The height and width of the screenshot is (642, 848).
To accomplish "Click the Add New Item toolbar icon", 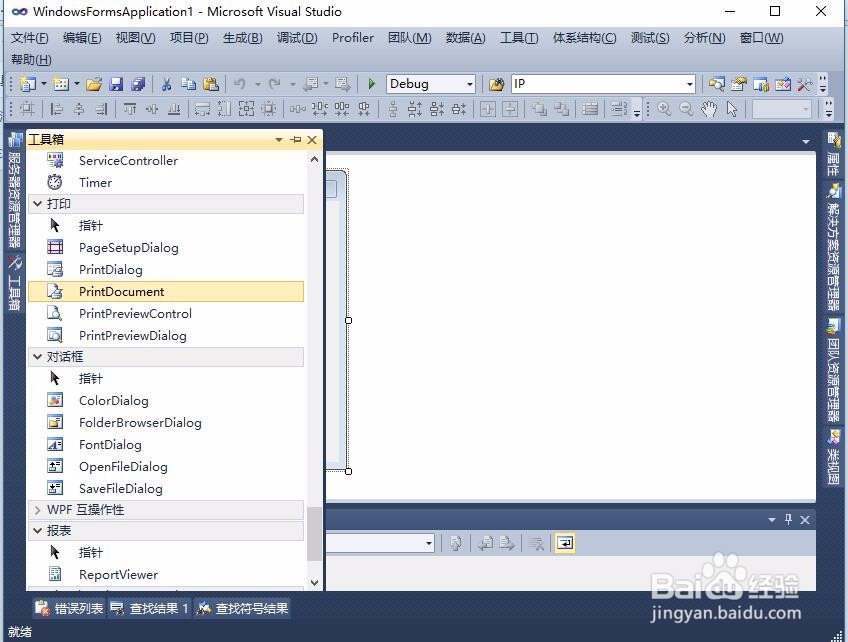I will click(x=61, y=84).
